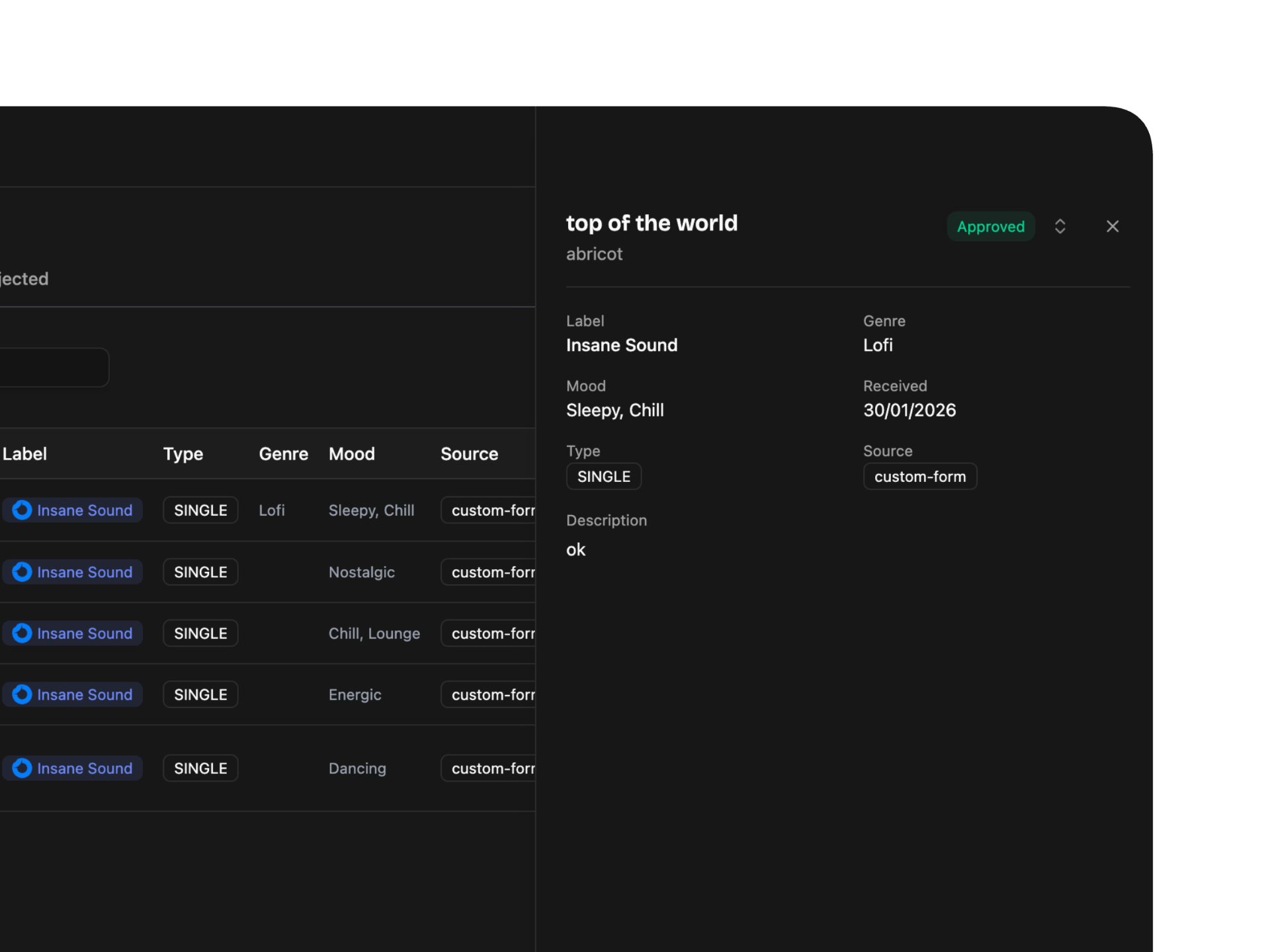Click the custom-form source badge in the detail panel

[x=919, y=476]
